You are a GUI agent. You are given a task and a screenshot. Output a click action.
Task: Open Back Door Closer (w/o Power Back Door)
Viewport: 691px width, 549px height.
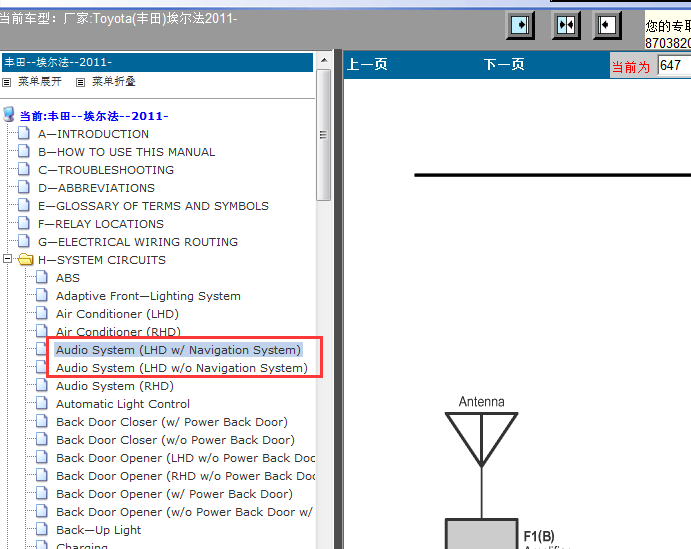[175, 440]
